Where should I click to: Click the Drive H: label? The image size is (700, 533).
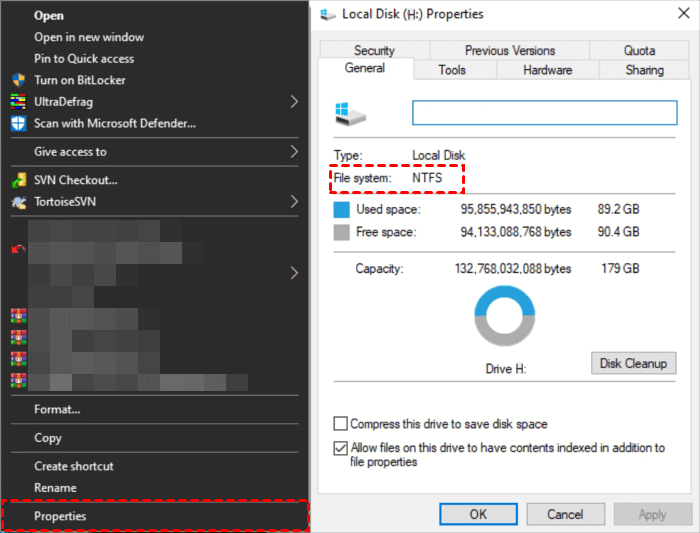506,369
